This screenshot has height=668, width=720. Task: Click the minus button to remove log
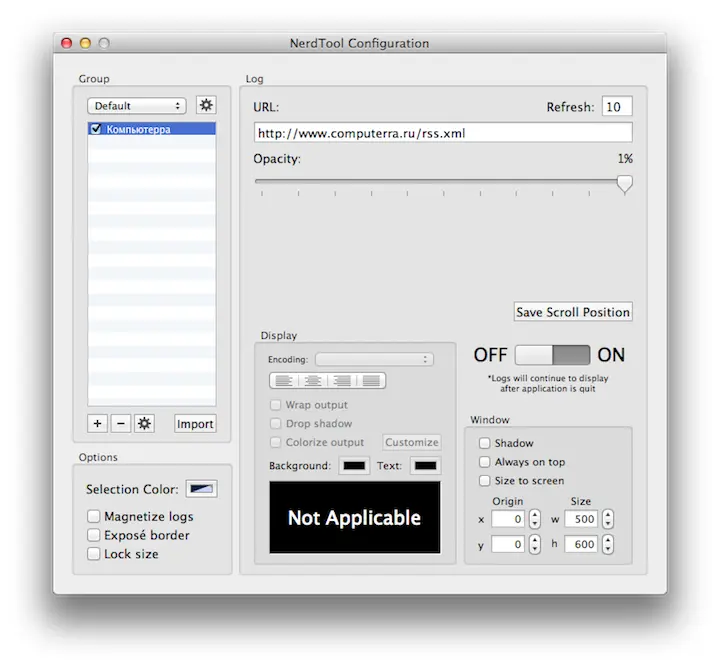[121, 423]
